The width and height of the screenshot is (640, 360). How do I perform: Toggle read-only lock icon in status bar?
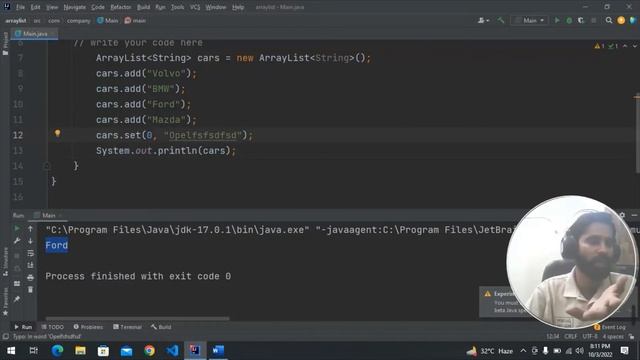pos(631,336)
